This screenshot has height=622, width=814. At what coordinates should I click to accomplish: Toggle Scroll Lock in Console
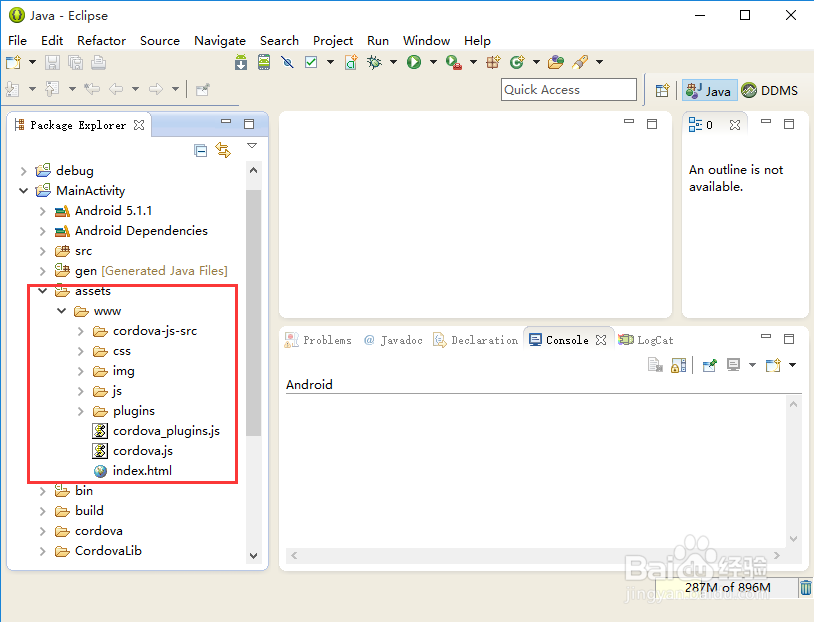point(679,366)
